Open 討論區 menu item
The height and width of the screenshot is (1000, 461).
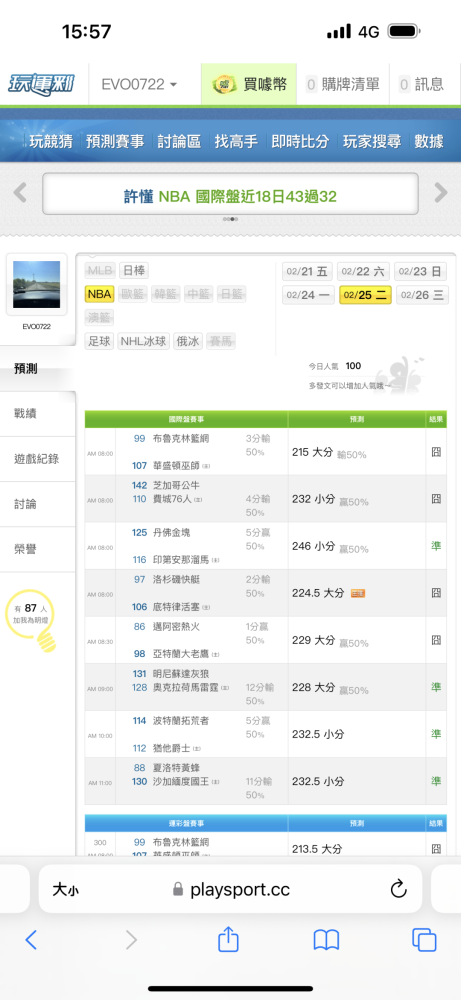pos(179,142)
